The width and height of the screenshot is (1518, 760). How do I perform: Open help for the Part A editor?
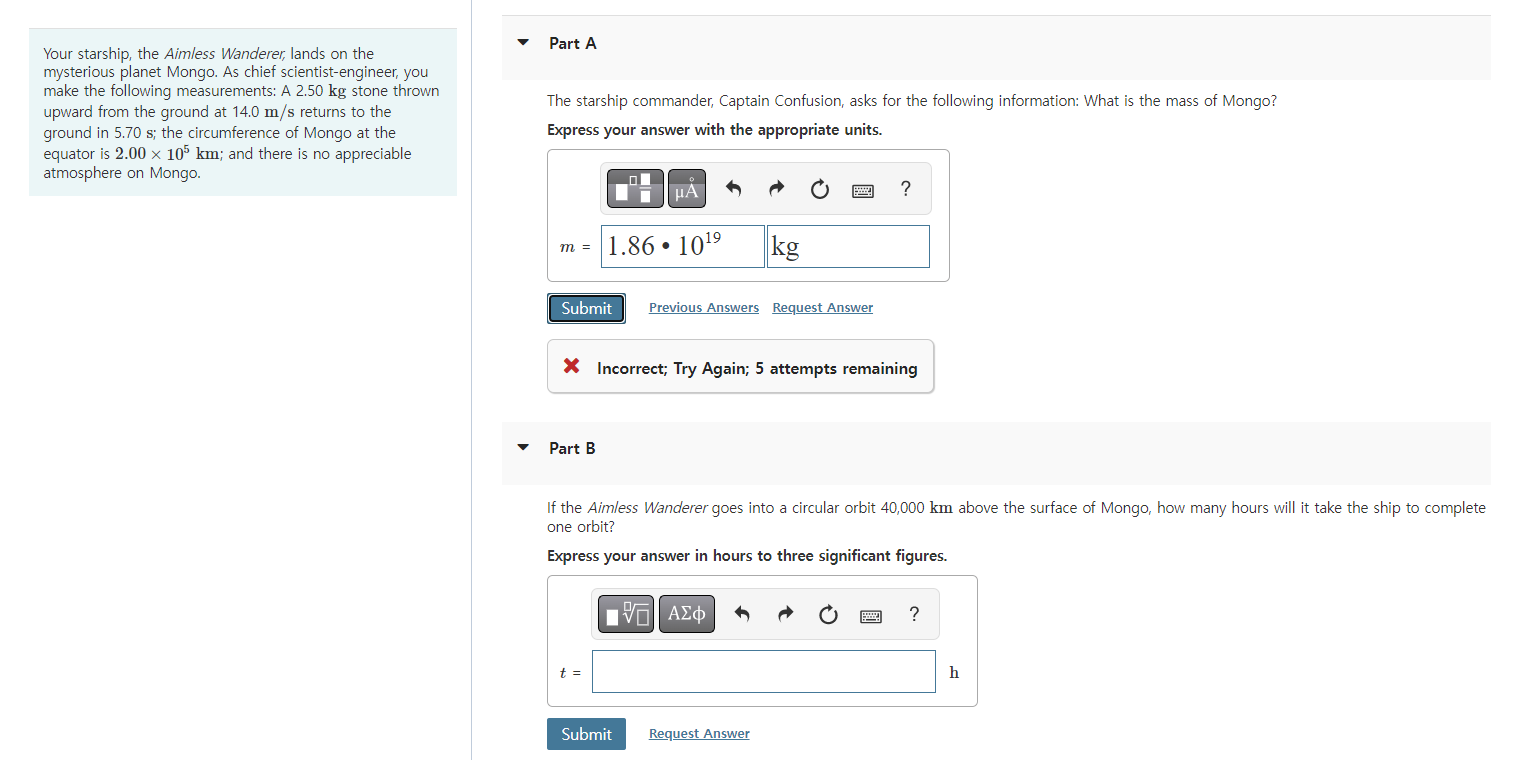point(906,188)
